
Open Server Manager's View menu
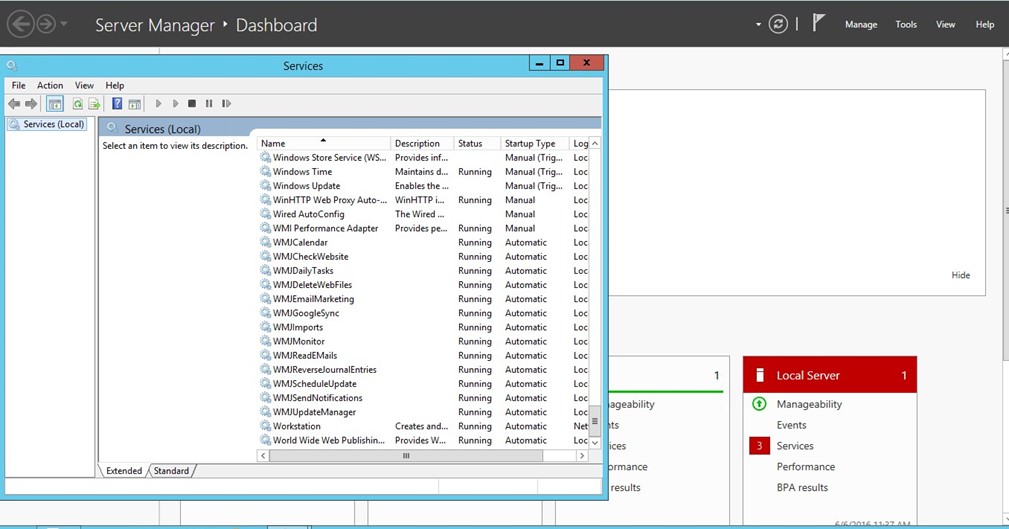click(x=945, y=24)
